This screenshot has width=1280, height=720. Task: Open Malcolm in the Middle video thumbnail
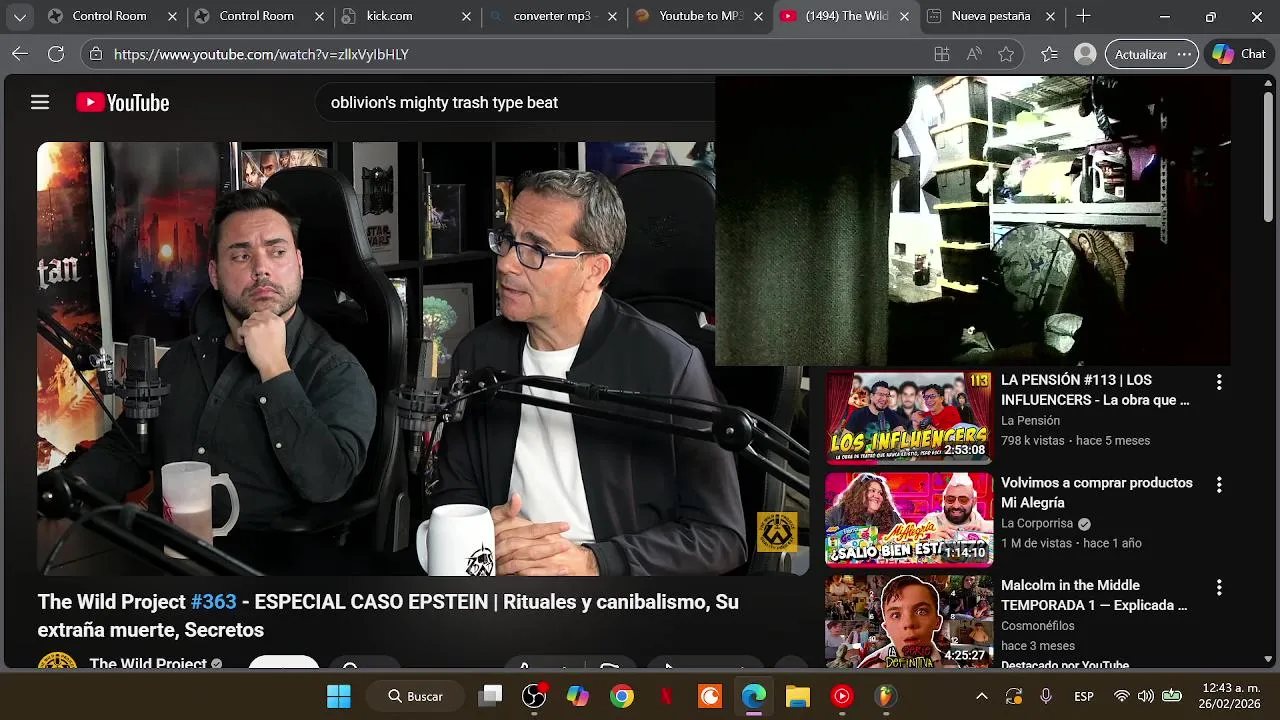(909, 620)
